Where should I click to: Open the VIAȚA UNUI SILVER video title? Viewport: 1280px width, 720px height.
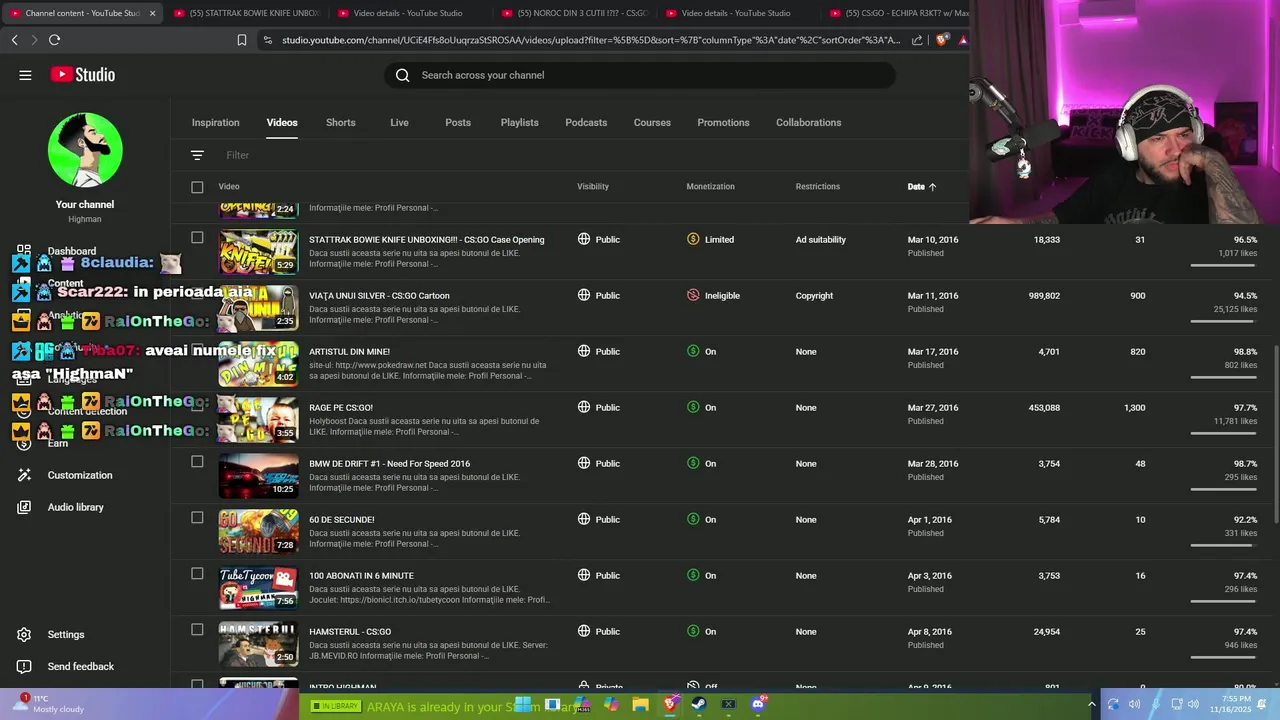[379, 295]
